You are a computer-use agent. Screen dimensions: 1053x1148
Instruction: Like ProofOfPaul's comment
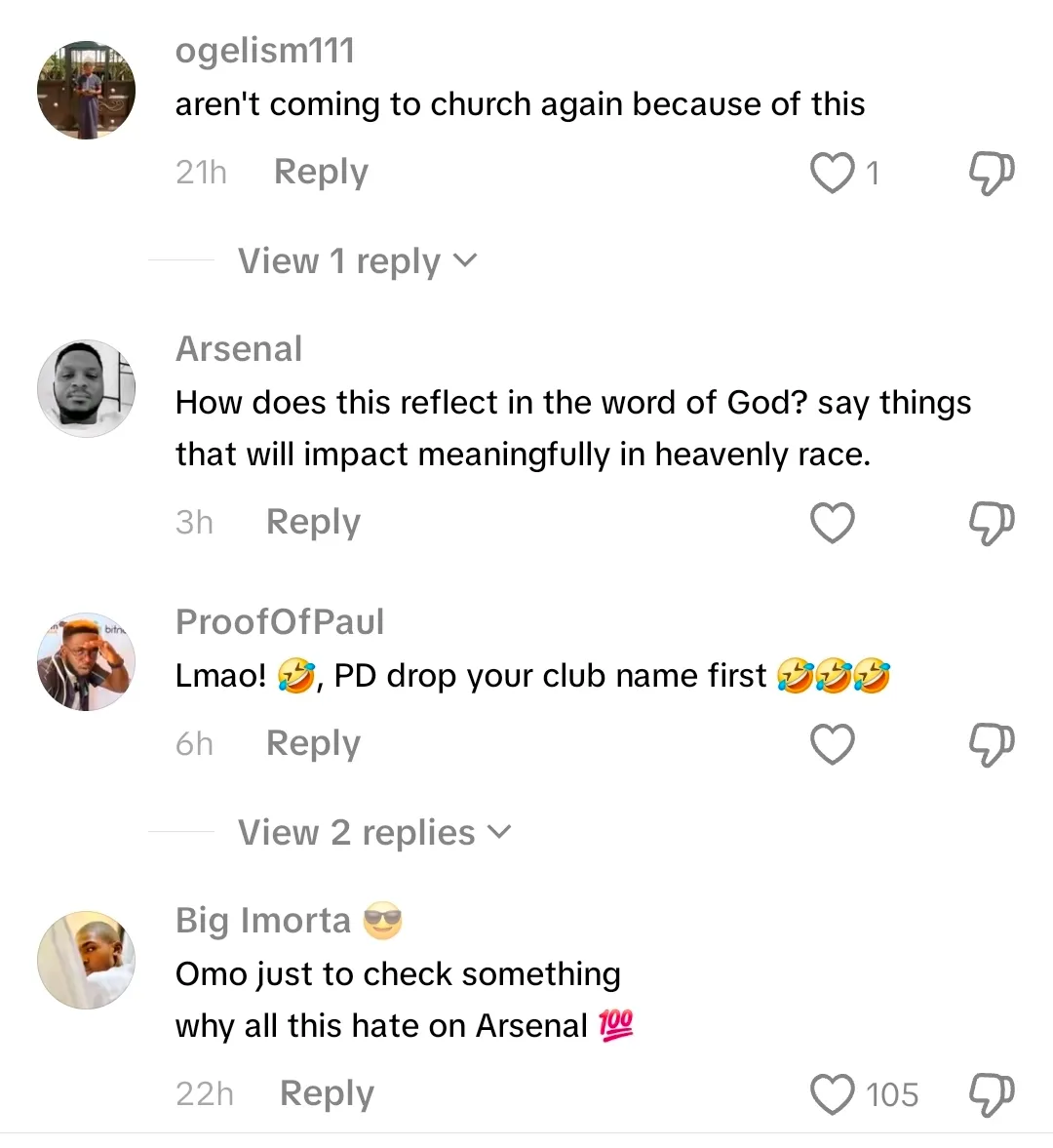tap(833, 744)
